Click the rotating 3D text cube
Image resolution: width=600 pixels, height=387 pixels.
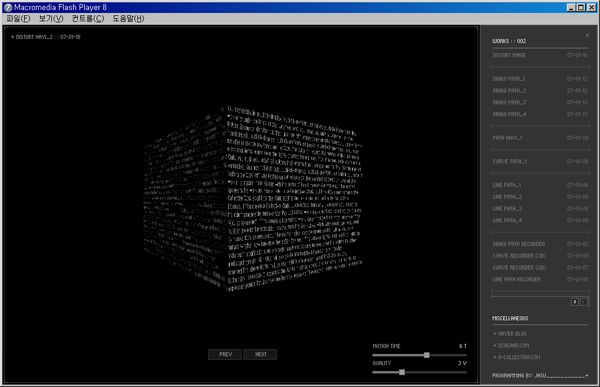pyautogui.click(x=253, y=198)
